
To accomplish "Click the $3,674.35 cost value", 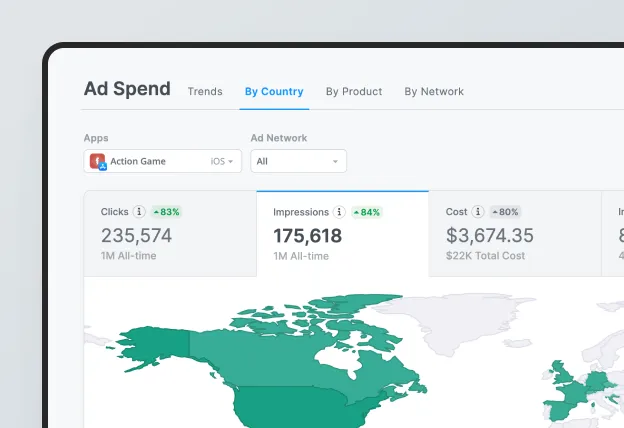I will [489, 235].
